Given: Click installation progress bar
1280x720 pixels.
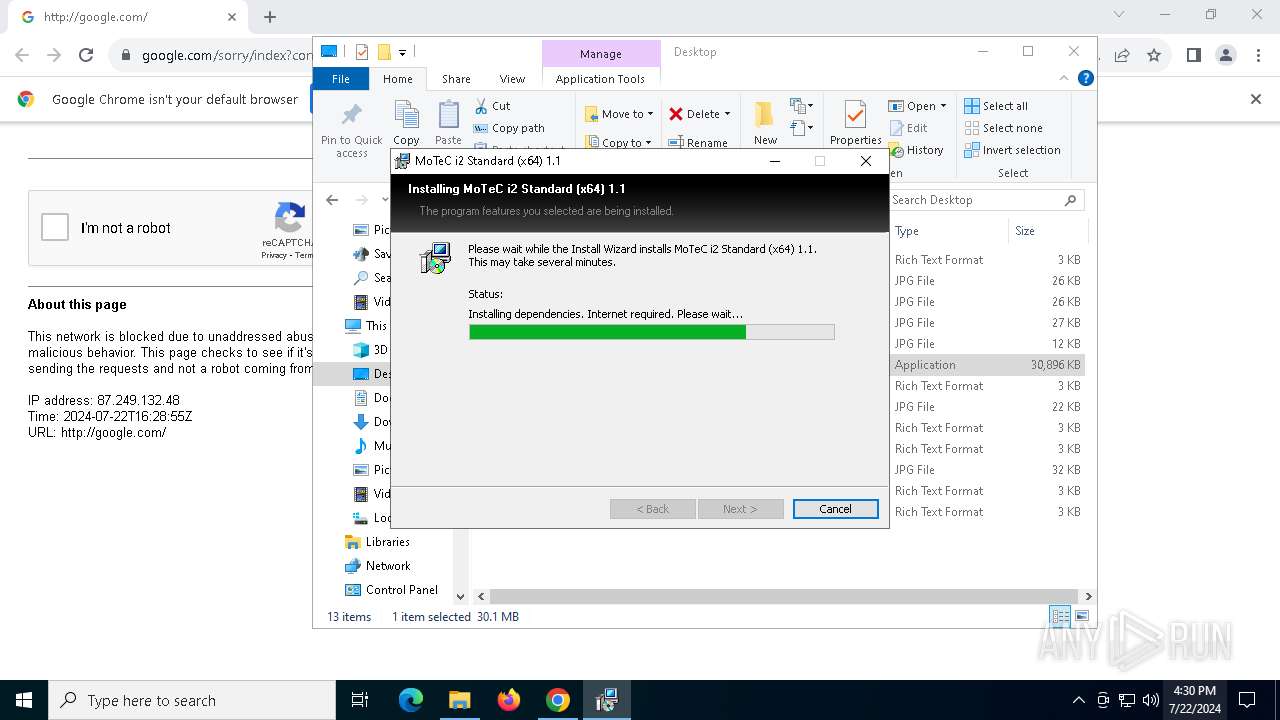Looking at the screenshot, I should point(651,332).
